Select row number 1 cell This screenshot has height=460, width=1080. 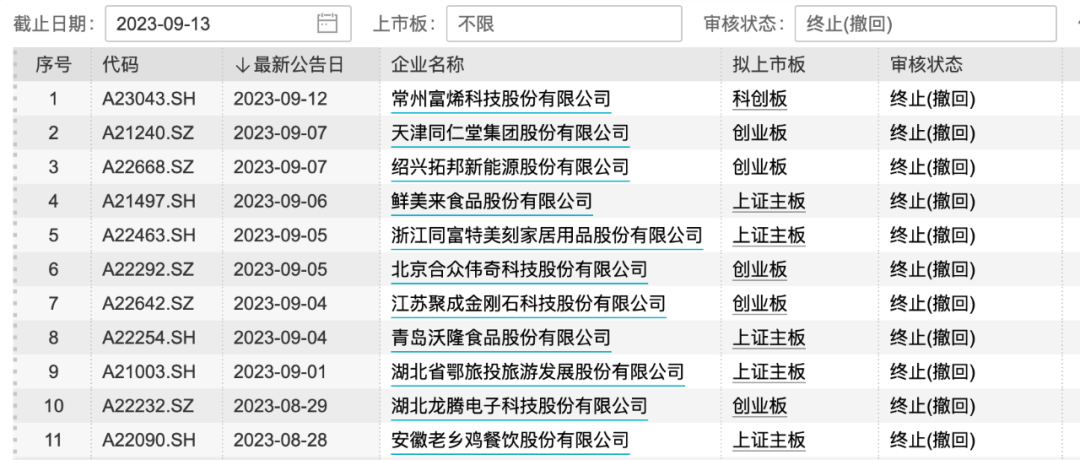point(53,99)
